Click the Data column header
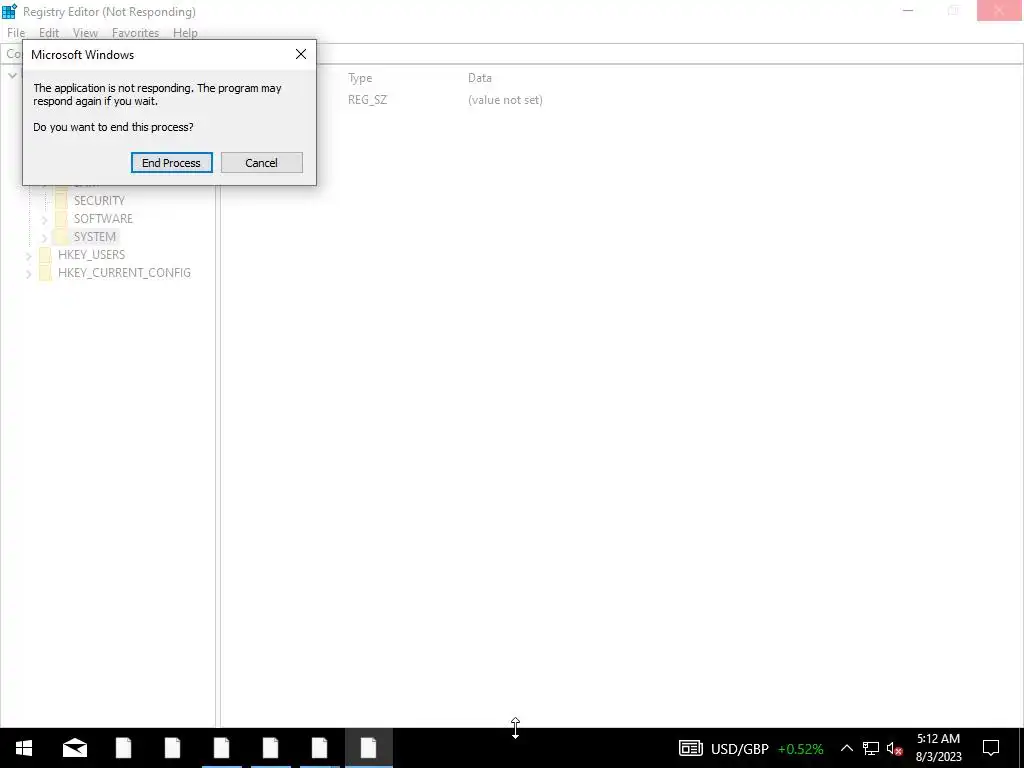This screenshot has width=1024, height=768. tap(479, 78)
